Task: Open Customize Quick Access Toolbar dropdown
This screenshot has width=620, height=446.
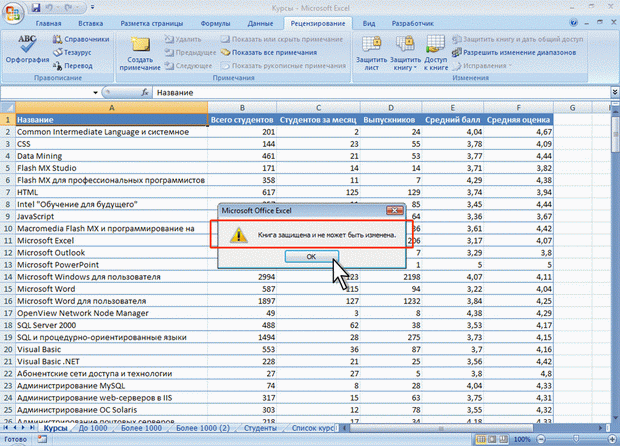Action: [93, 7]
